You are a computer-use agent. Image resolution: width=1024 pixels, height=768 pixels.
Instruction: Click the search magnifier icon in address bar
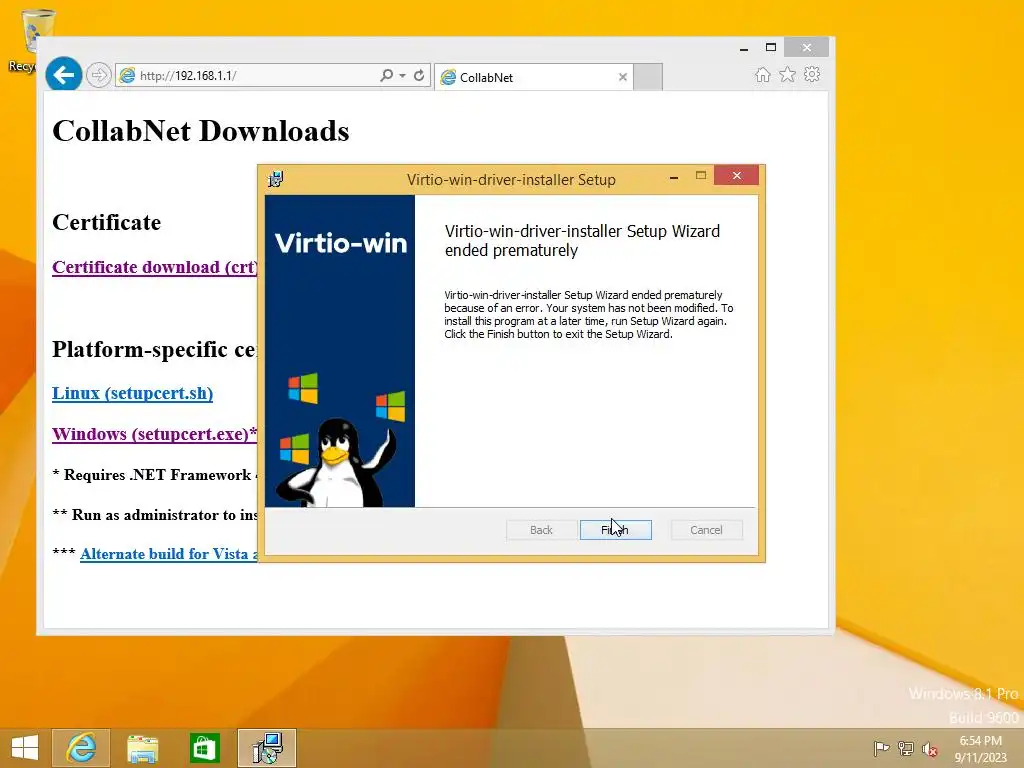(387, 75)
